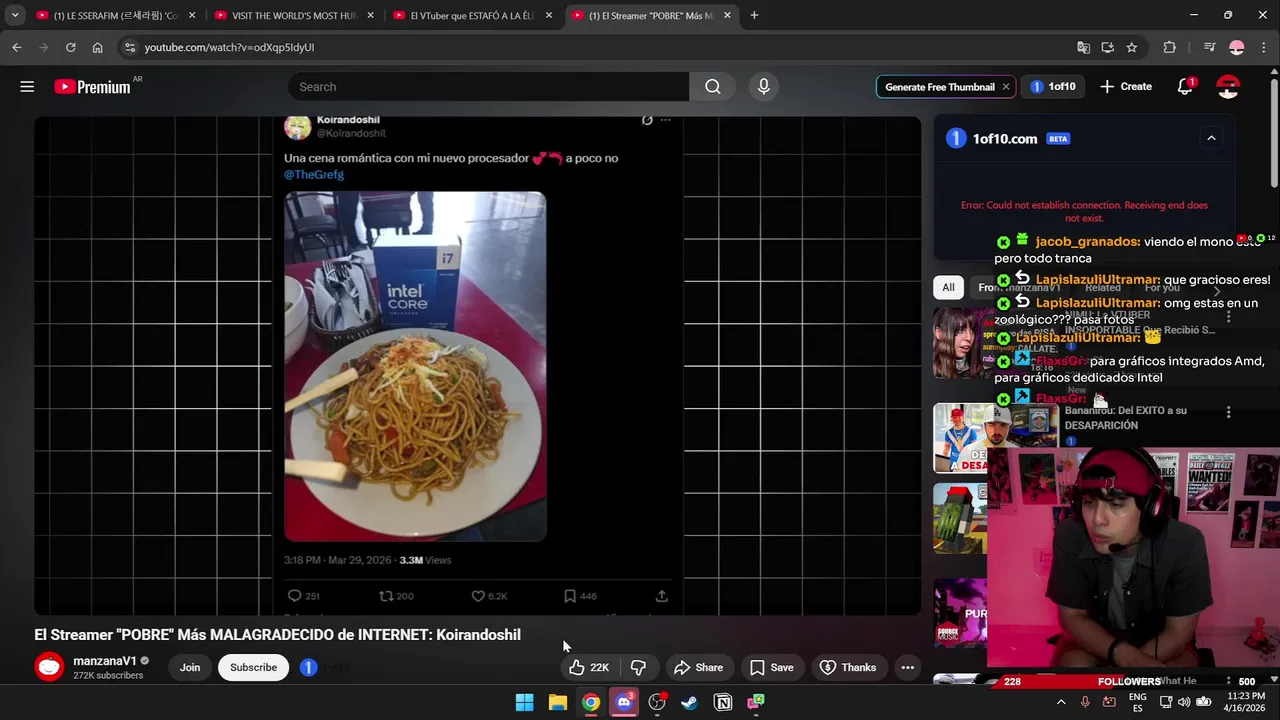Join the manzanaV1 channel membership
Screen dimensions: 1280x720
pos(190,667)
